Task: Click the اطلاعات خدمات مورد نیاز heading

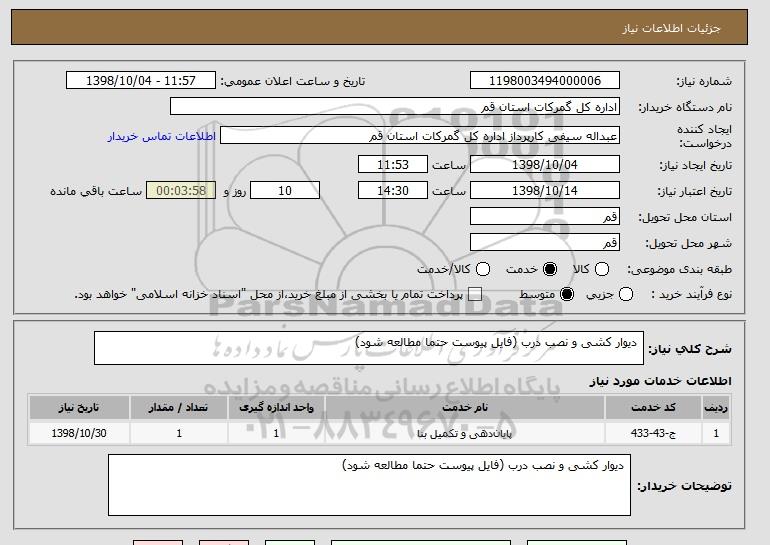Action: (x=660, y=381)
